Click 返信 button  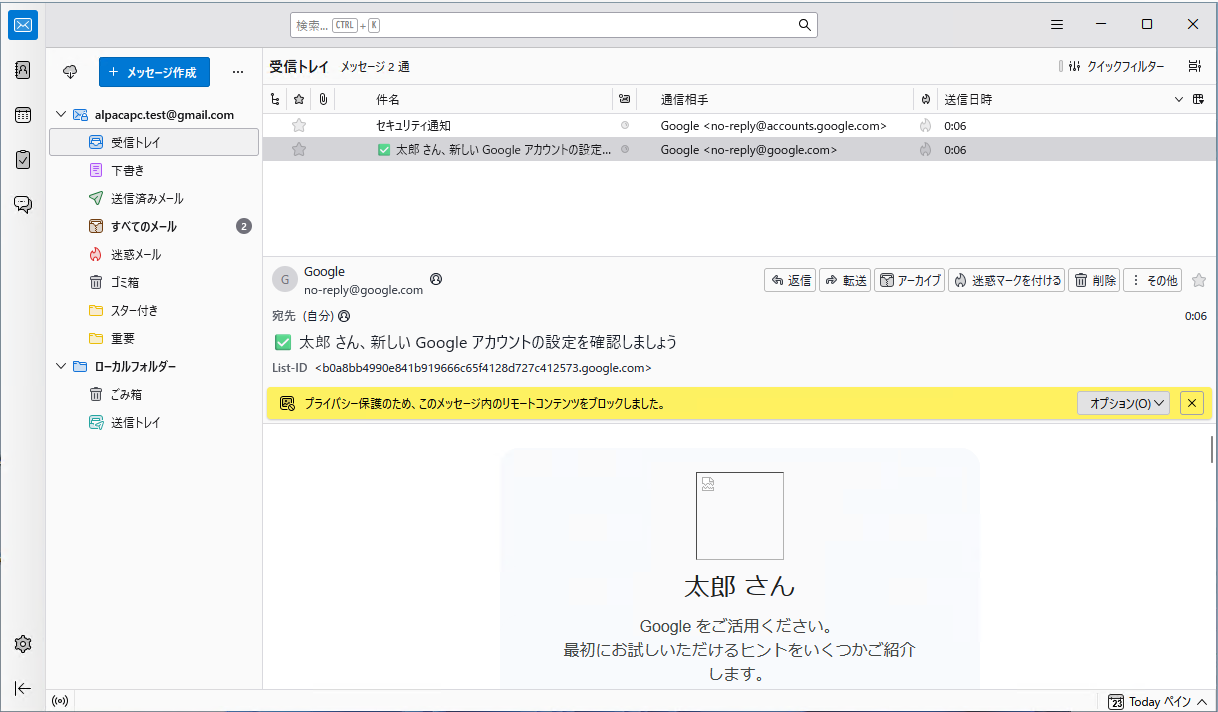pyautogui.click(x=790, y=280)
